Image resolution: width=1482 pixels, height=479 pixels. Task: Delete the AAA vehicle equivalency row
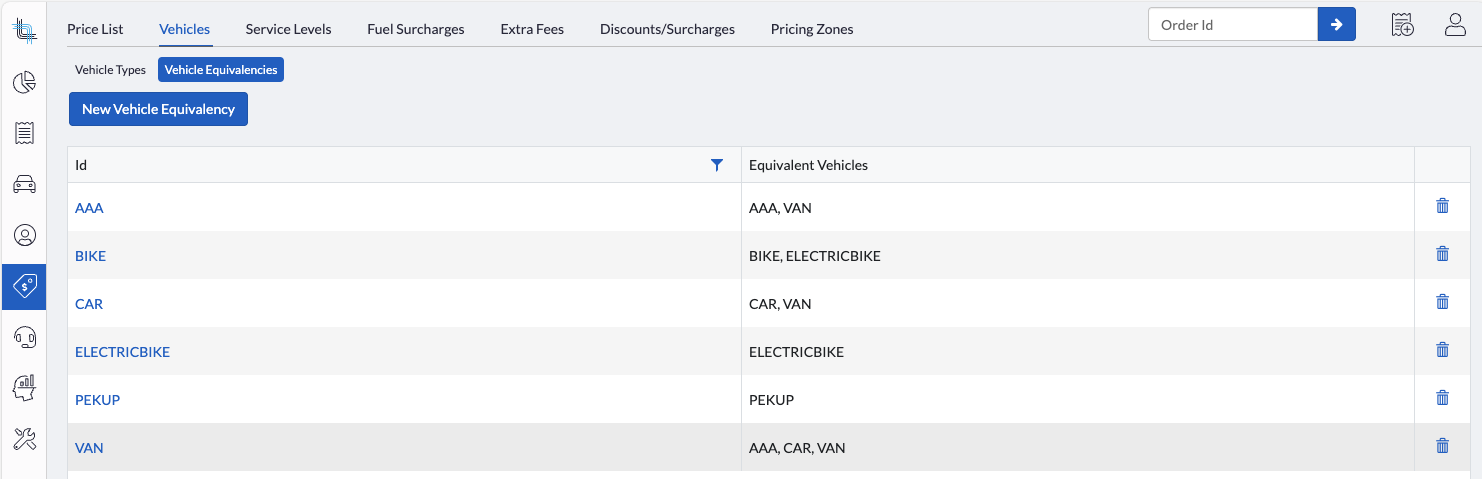pos(1442,206)
